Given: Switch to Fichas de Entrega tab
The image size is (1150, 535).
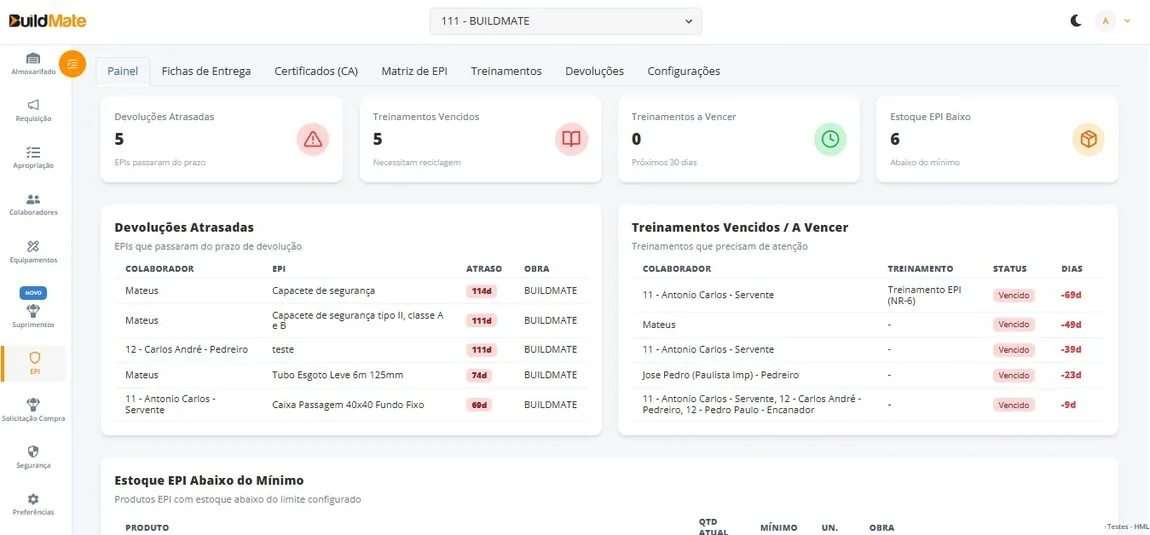Looking at the screenshot, I should pos(206,71).
